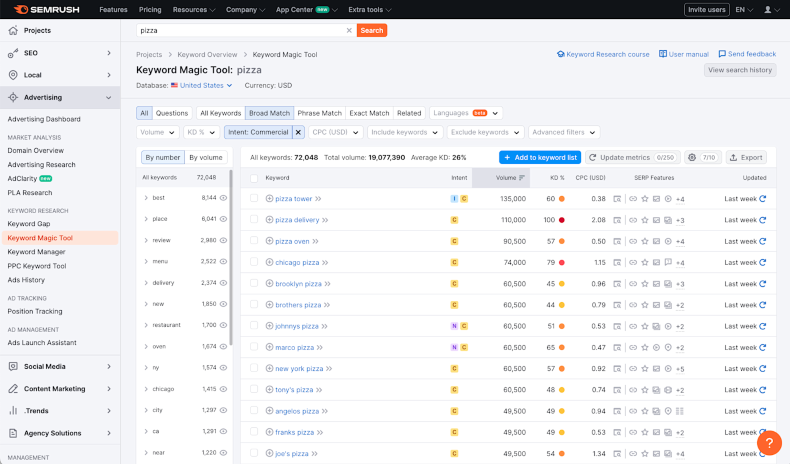Open the Volume filter dropdown
Image resolution: width=790 pixels, height=464 pixels.
pyautogui.click(x=158, y=132)
